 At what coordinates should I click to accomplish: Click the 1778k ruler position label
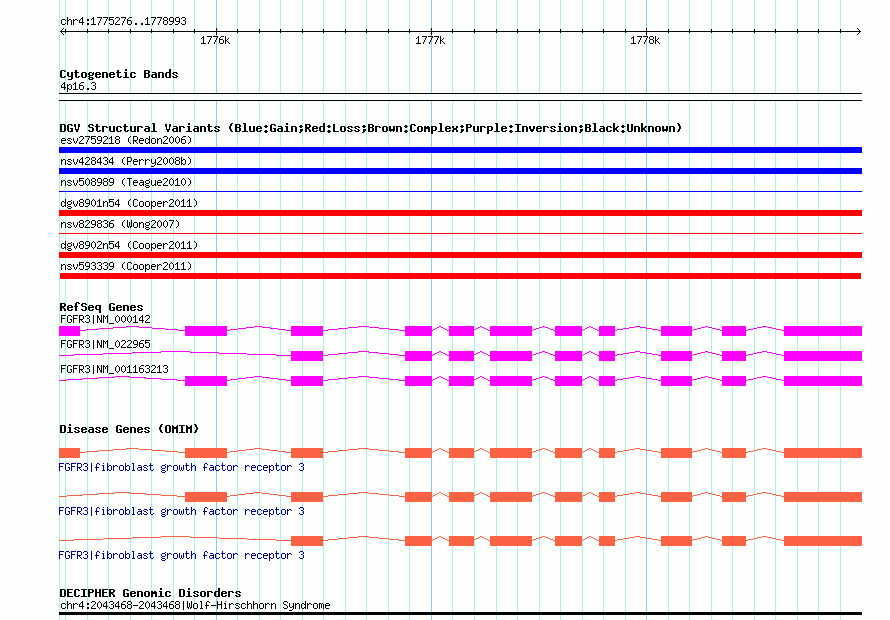[x=645, y=40]
